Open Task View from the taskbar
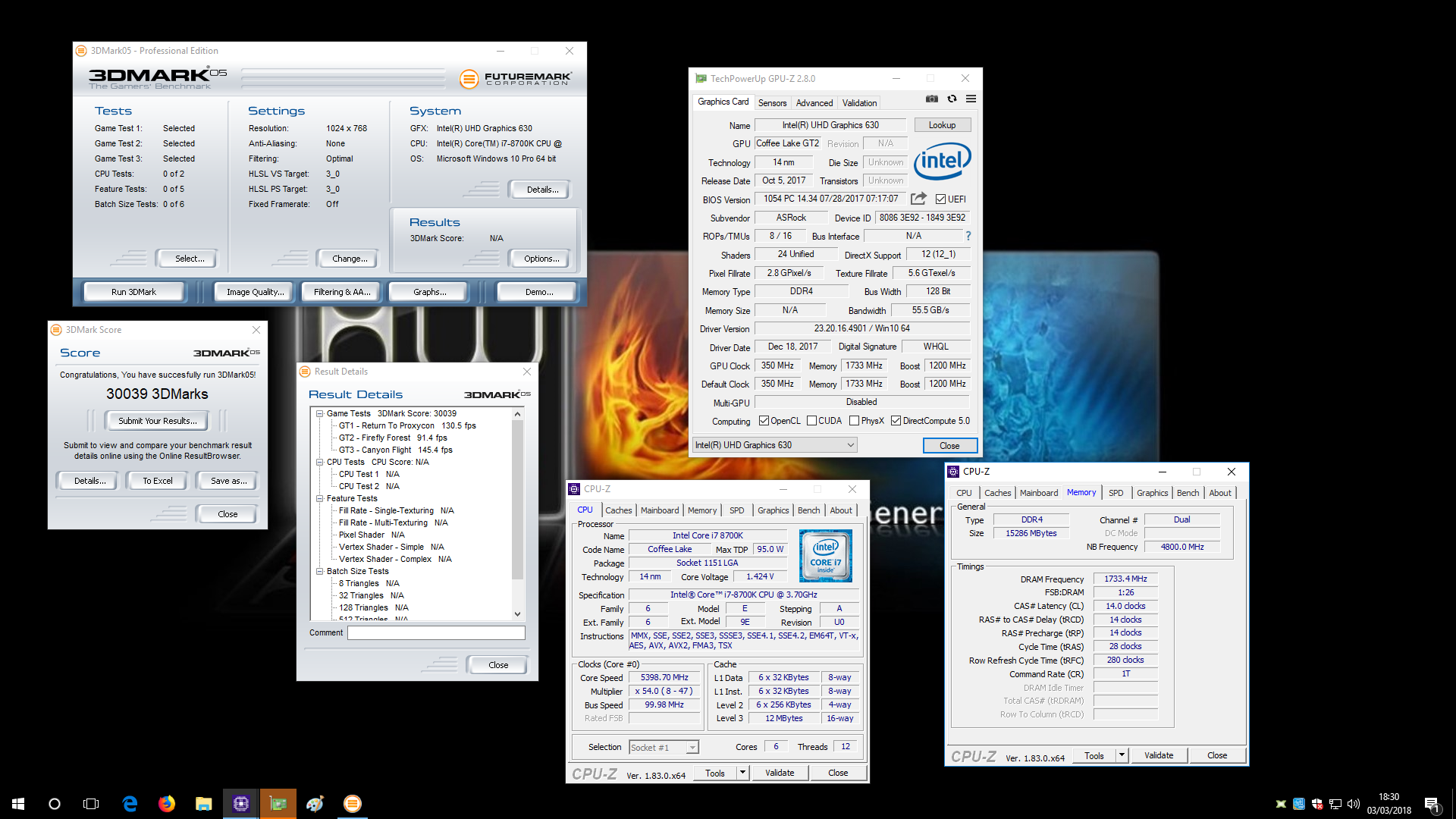Viewport: 1456px width, 819px height. 91,804
